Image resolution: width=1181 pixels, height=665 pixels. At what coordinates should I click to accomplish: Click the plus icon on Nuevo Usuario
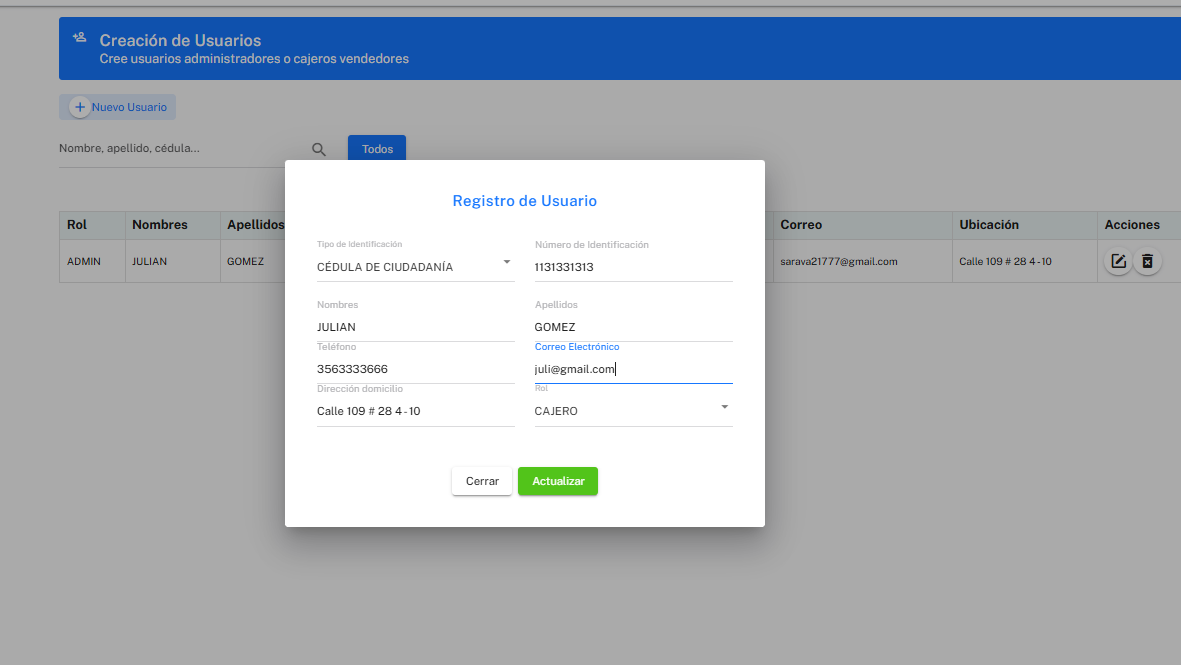tap(80, 107)
